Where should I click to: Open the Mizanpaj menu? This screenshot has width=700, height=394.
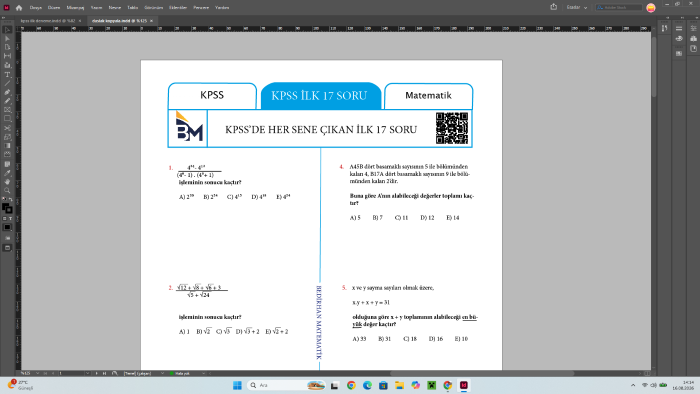click(75, 8)
